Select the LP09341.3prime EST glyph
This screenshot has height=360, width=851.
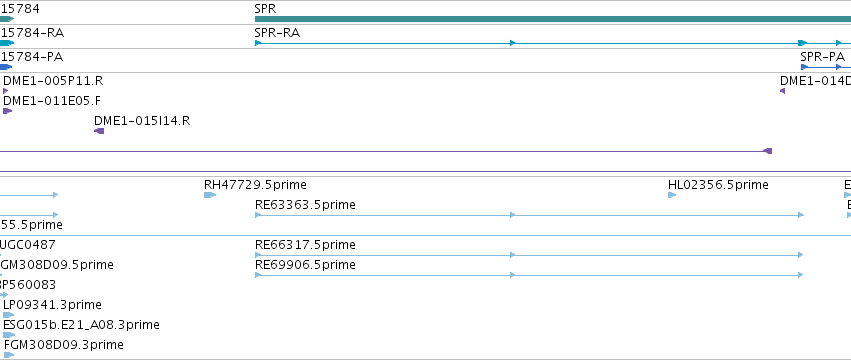coord(8,315)
